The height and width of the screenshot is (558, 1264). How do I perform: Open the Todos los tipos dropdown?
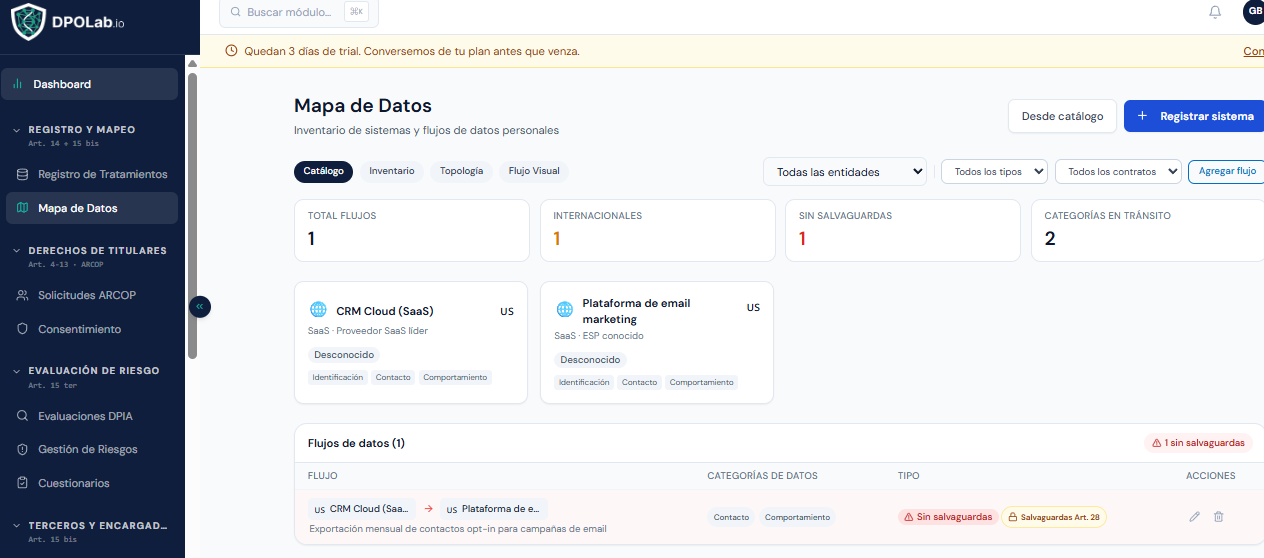[x=994, y=172]
